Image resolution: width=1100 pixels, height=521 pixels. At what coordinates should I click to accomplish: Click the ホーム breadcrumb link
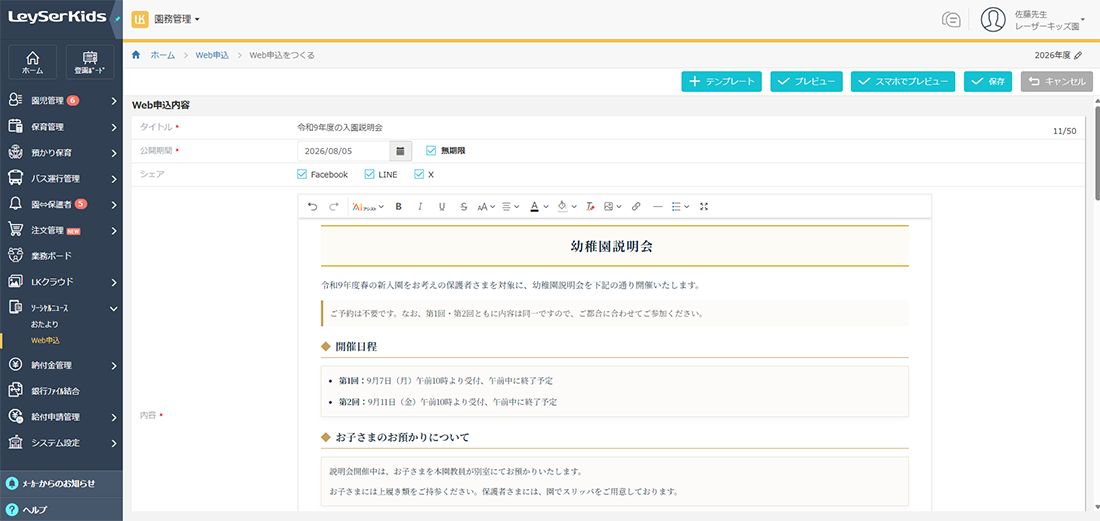[x=163, y=55]
